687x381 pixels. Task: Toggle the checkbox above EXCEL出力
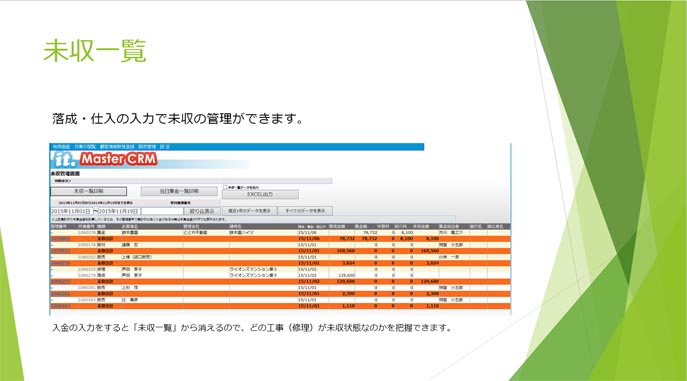coord(225,187)
